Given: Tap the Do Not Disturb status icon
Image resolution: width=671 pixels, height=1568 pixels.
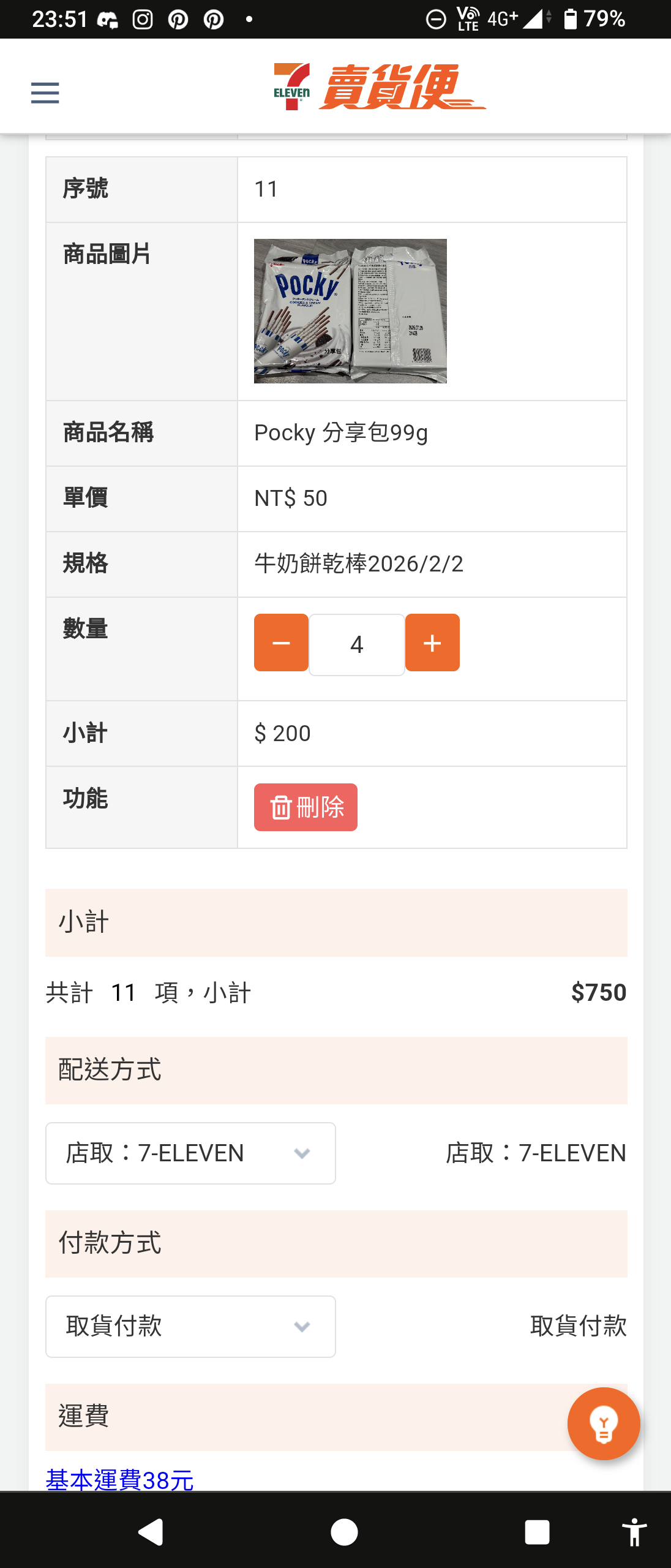Looking at the screenshot, I should tap(436, 20).
